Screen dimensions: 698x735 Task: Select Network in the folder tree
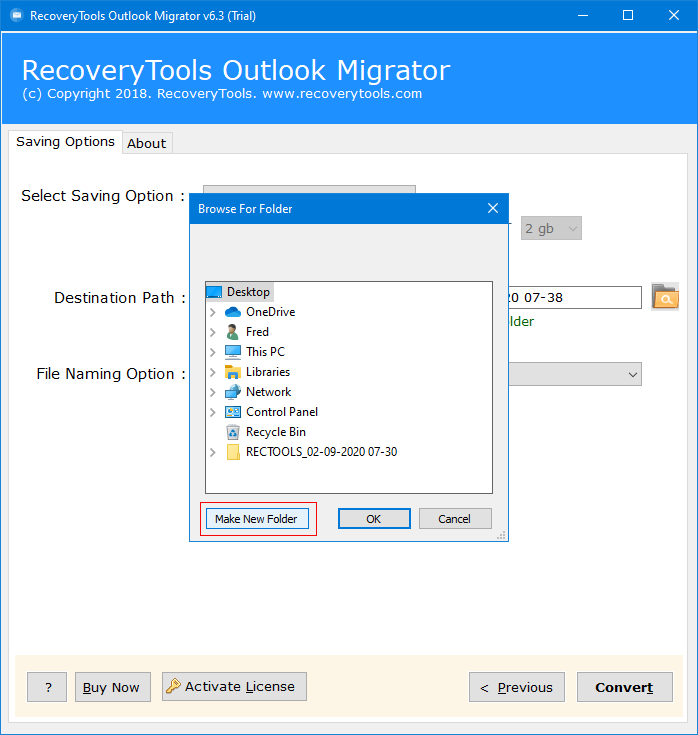tap(269, 392)
